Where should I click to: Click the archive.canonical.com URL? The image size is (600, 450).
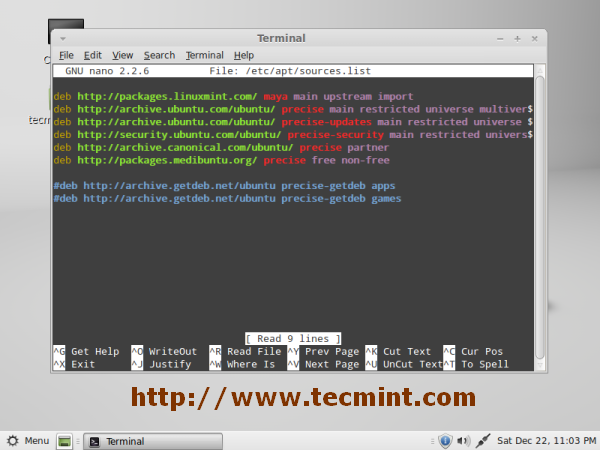(x=185, y=147)
